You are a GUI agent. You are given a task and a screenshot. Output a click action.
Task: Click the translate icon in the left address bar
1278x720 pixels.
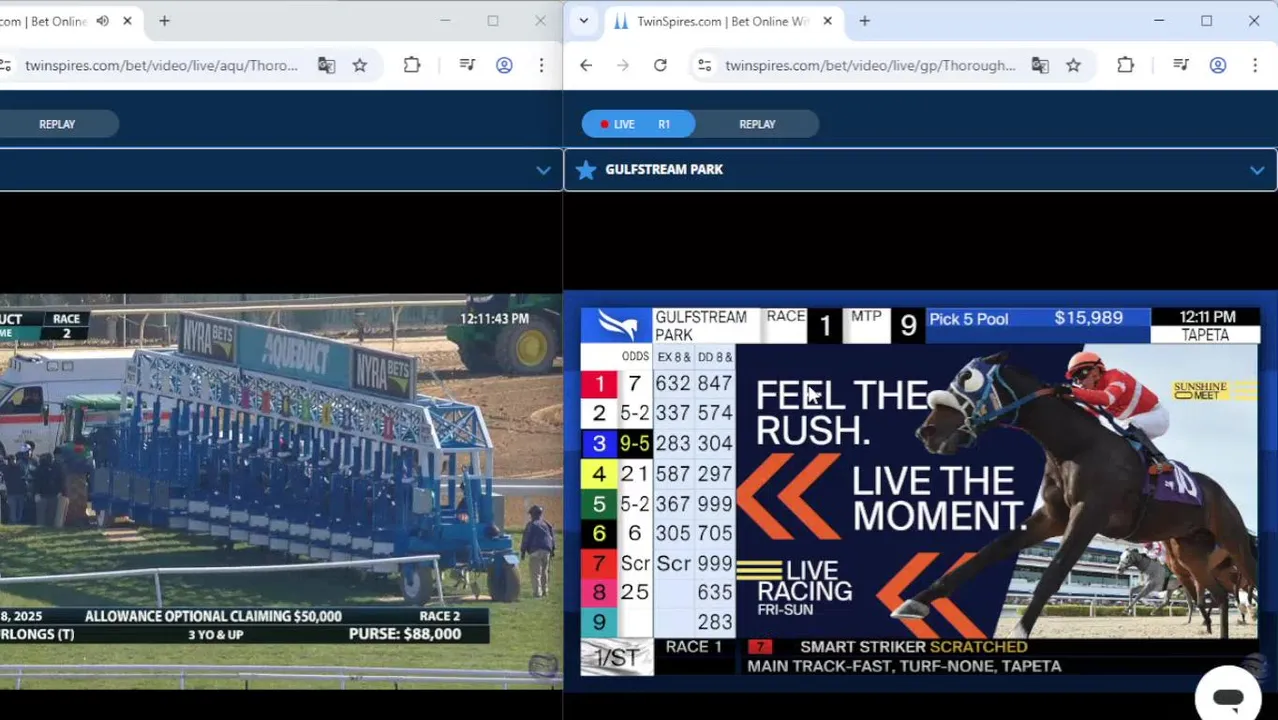(x=326, y=65)
